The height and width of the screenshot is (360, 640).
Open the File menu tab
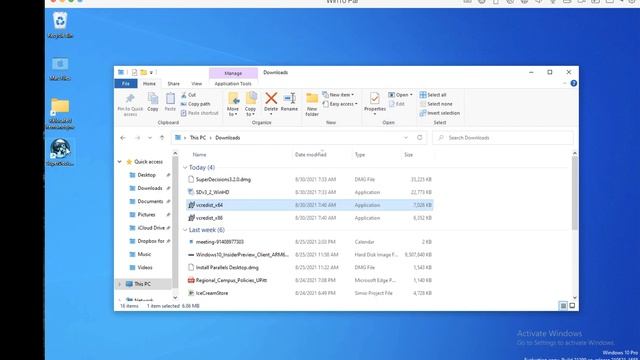coord(126,84)
